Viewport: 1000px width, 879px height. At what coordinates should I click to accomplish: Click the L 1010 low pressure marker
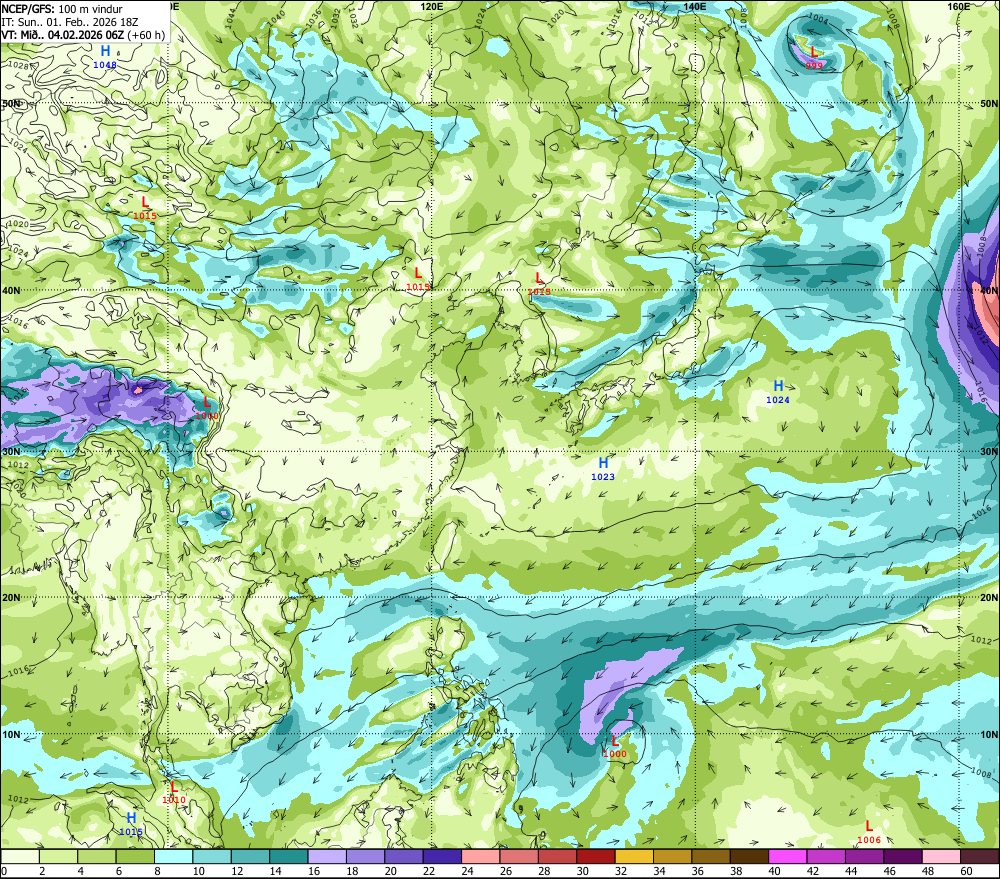click(173, 792)
